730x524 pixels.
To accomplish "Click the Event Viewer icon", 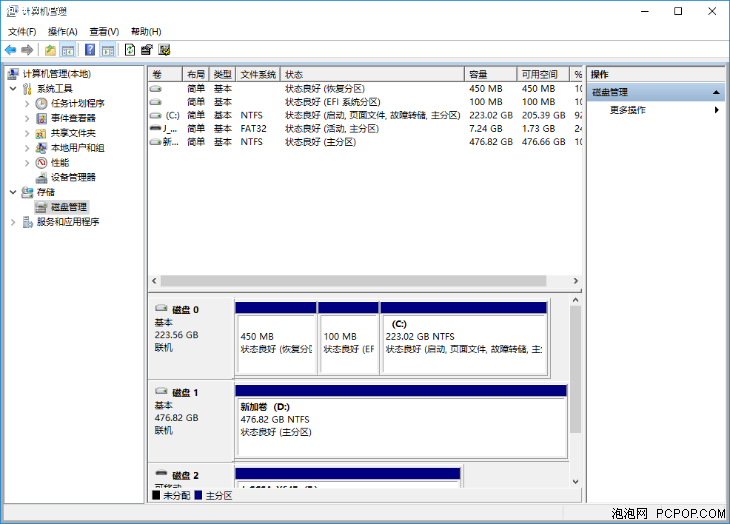I will (x=41, y=118).
